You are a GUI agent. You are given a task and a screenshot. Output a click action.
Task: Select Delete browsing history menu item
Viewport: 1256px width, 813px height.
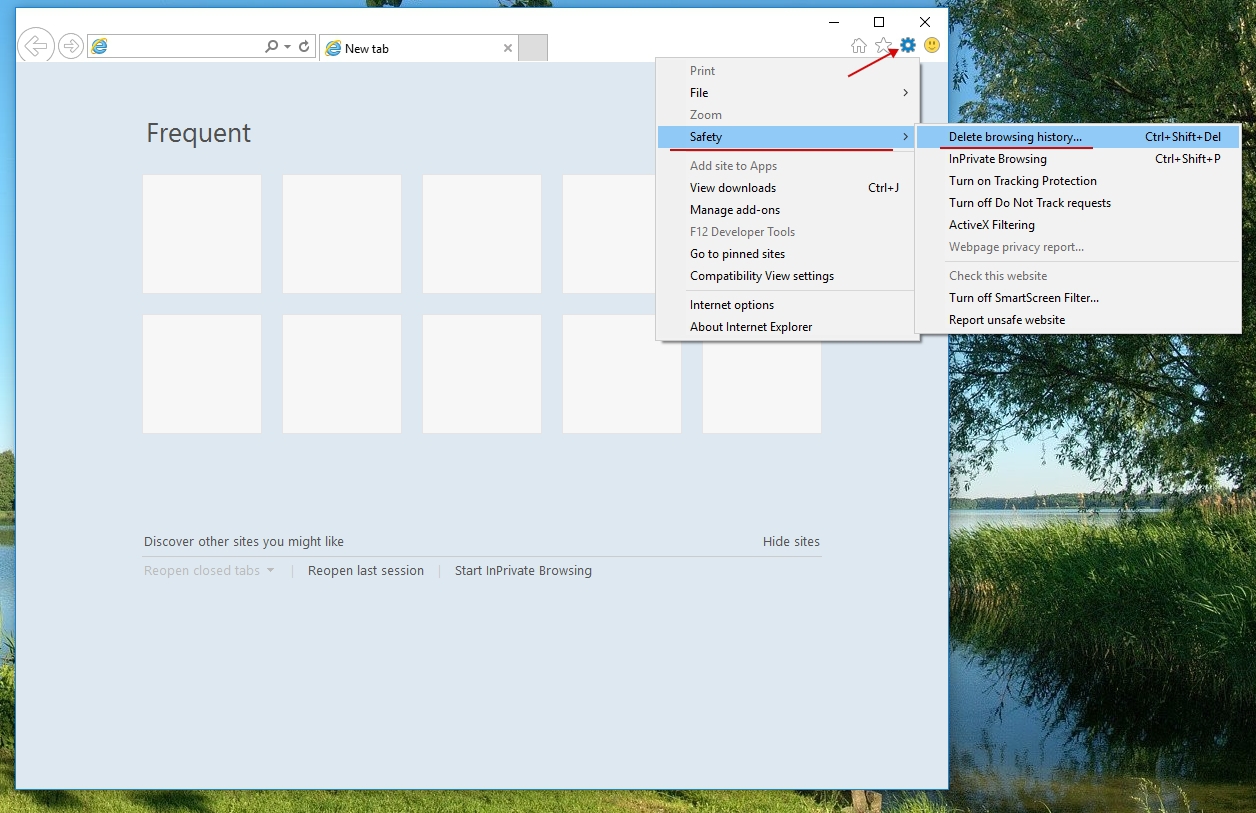click(x=1015, y=137)
